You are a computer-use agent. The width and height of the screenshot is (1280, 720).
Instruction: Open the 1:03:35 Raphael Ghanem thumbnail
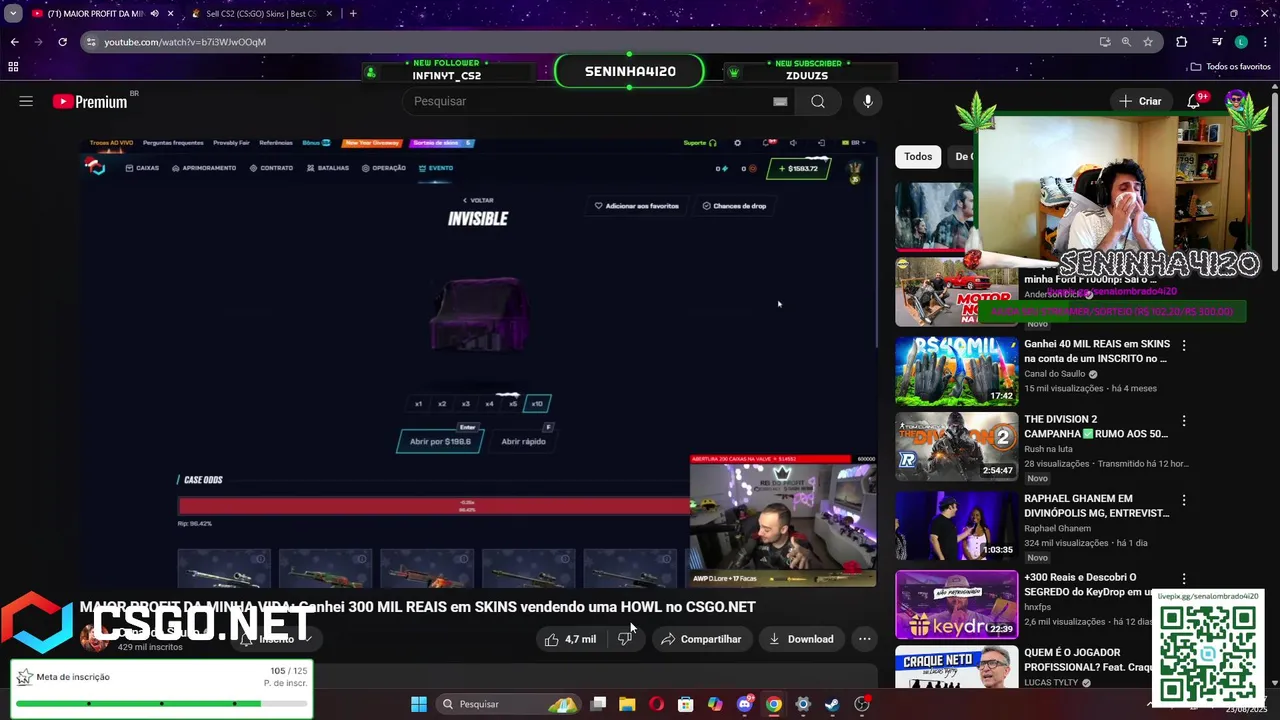(956, 526)
